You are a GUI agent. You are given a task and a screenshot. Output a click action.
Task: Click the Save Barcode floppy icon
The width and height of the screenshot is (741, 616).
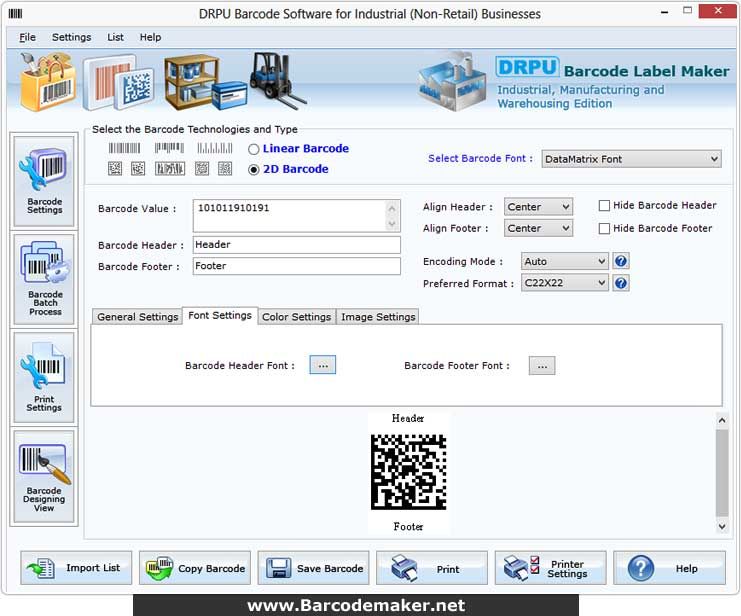278,568
